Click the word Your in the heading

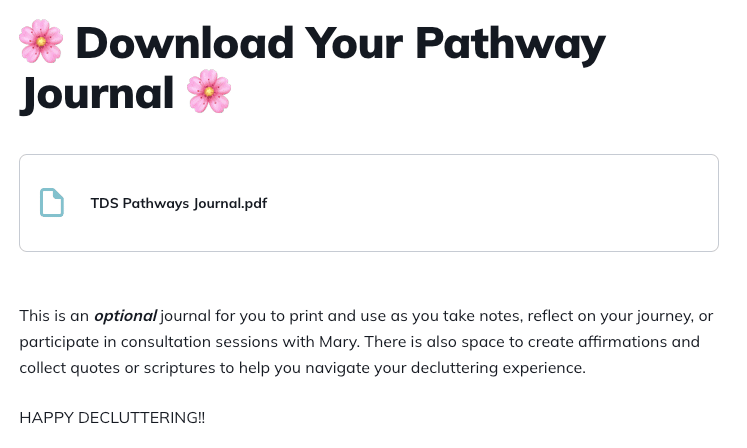(354, 43)
